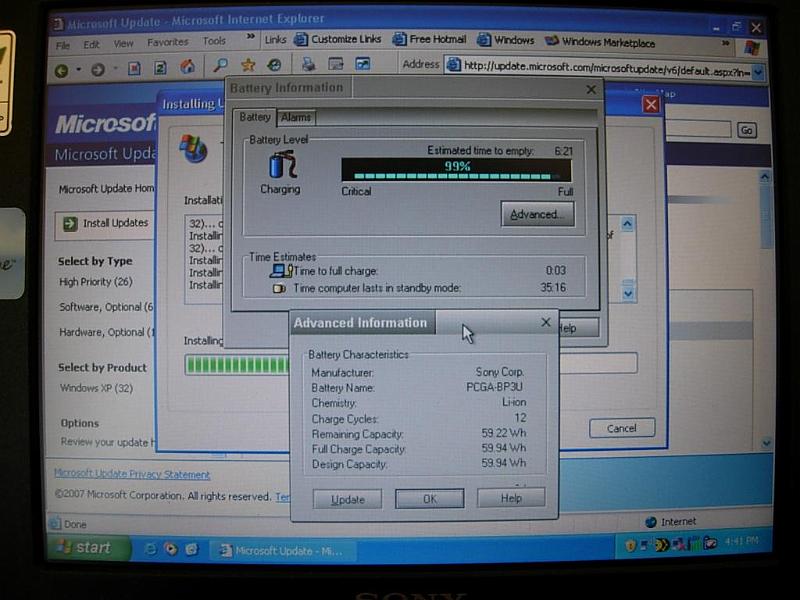Click the Help button behind the Advanced dialog
This screenshot has height=600, width=800.
(x=579, y=328)
